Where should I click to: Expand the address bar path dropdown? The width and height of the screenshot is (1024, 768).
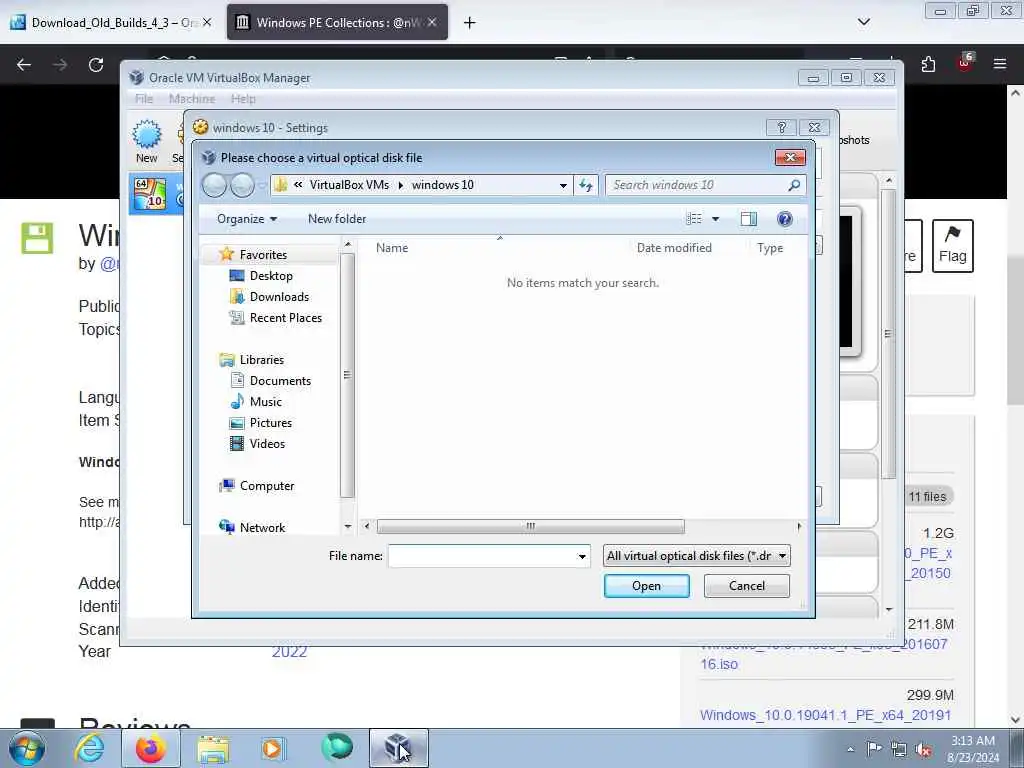(563, 185)
